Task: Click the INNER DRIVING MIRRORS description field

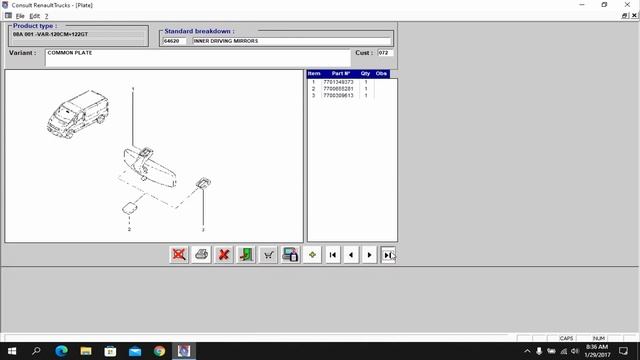Action: click(291, 41)
